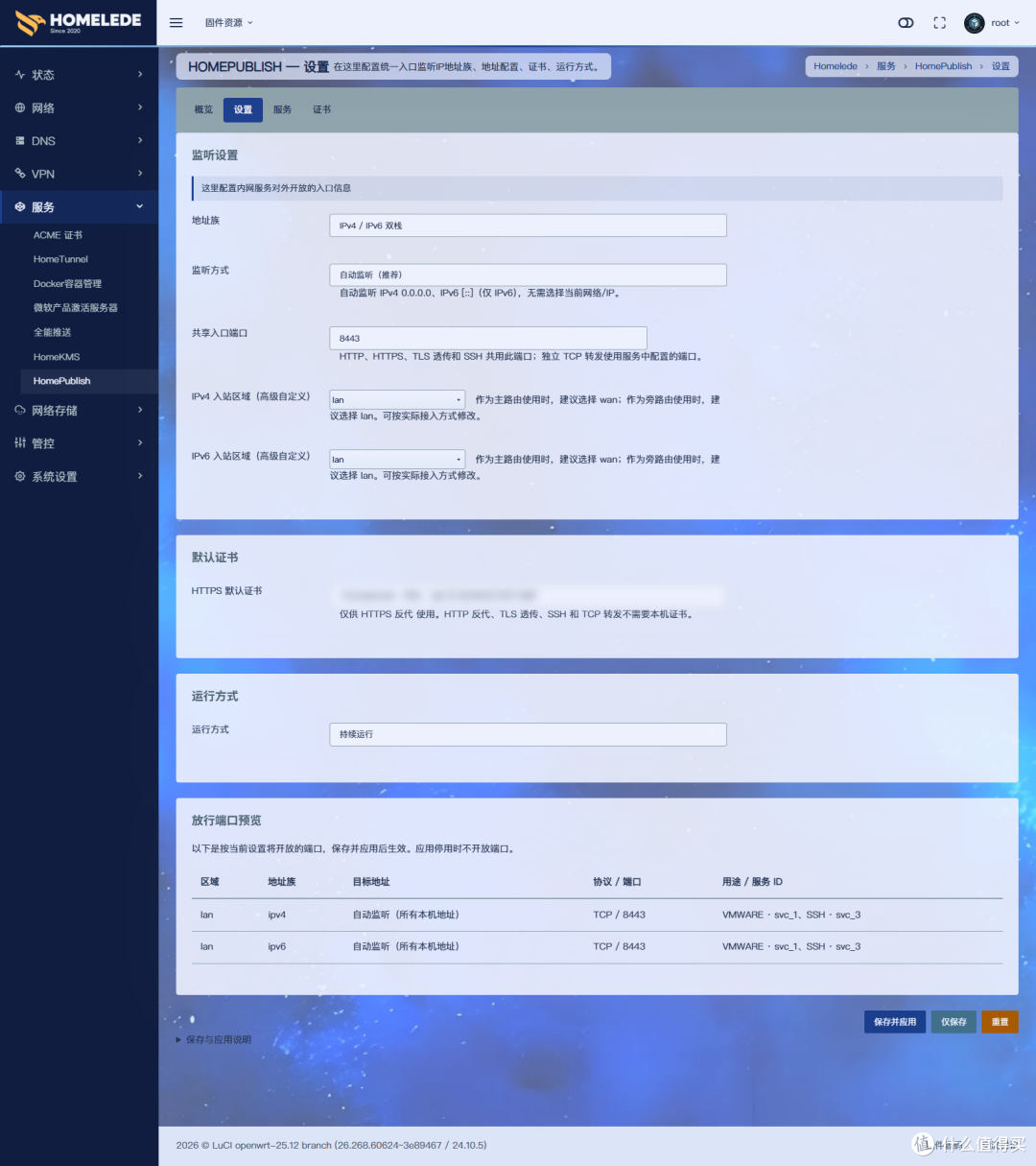Open the 固件资源 dropdown menu

tap(229, 23)
